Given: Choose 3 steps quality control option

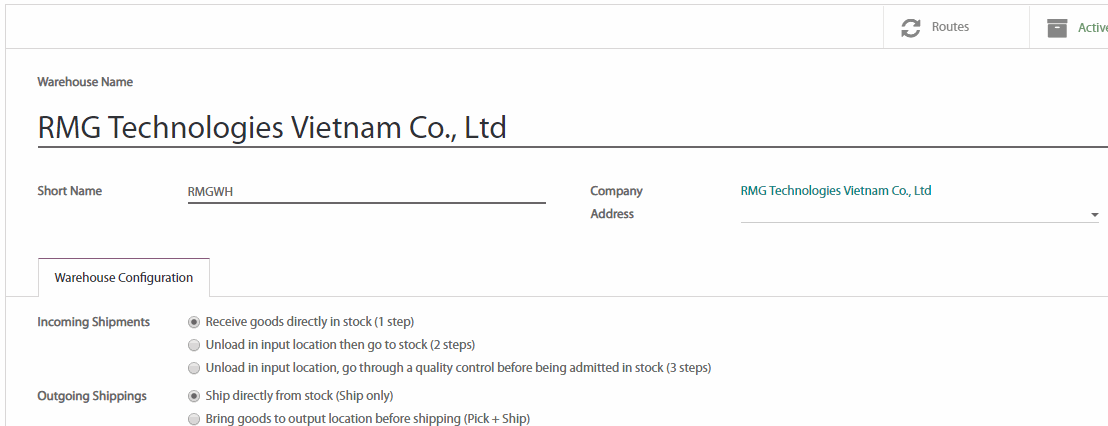Looking at the screenshot, I should pyautogui.click(x=194, y=368).
